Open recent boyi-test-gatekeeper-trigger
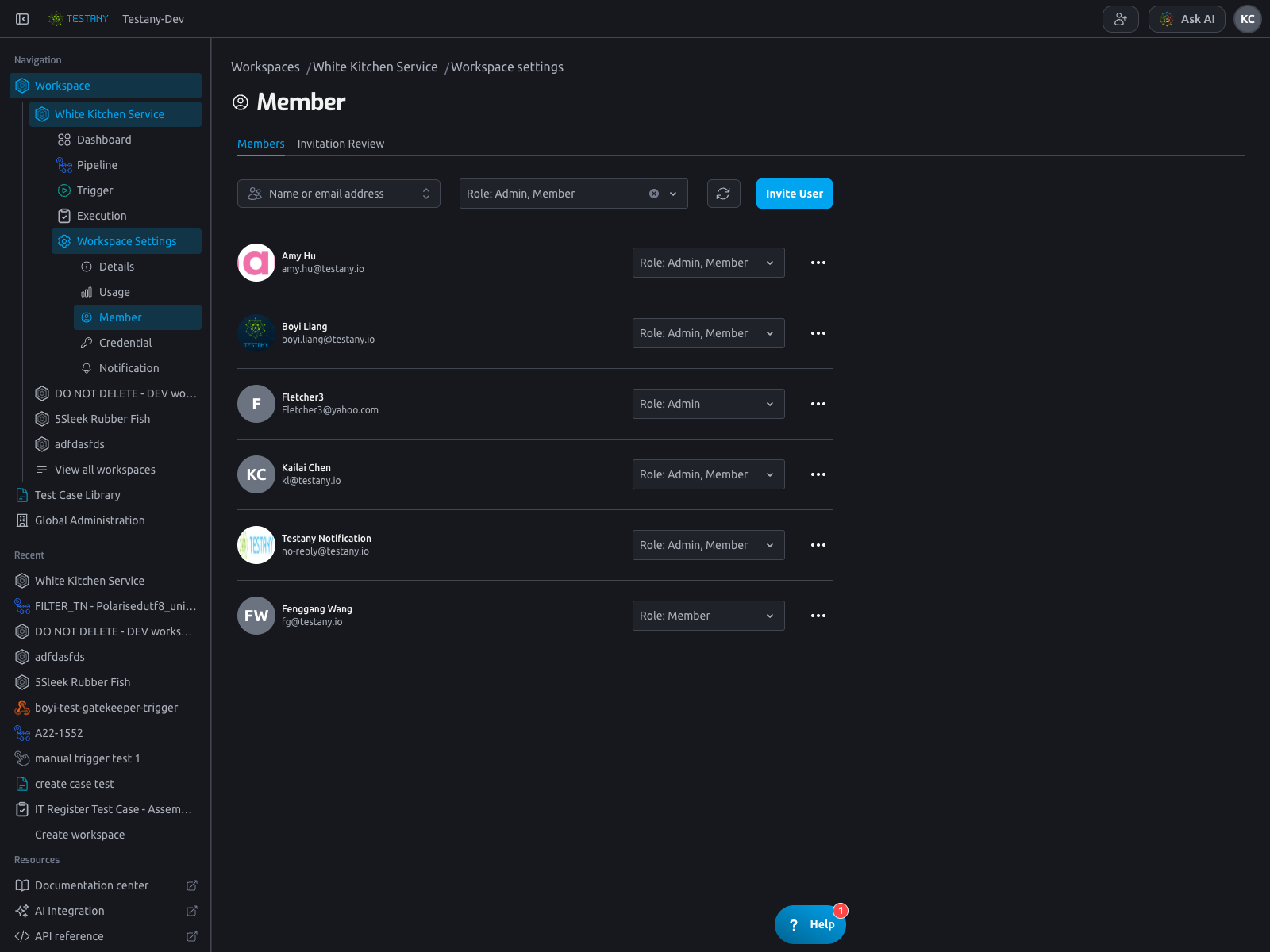This screenshot has width=1270, height=952. tap(106, 708)
